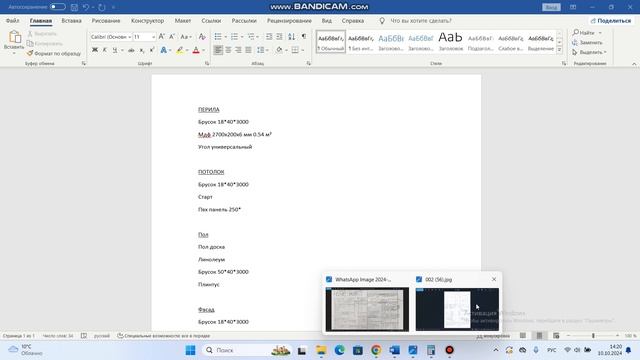Toggle strikethrough abc formatting
640x360 pixels.
coord(131,50)
